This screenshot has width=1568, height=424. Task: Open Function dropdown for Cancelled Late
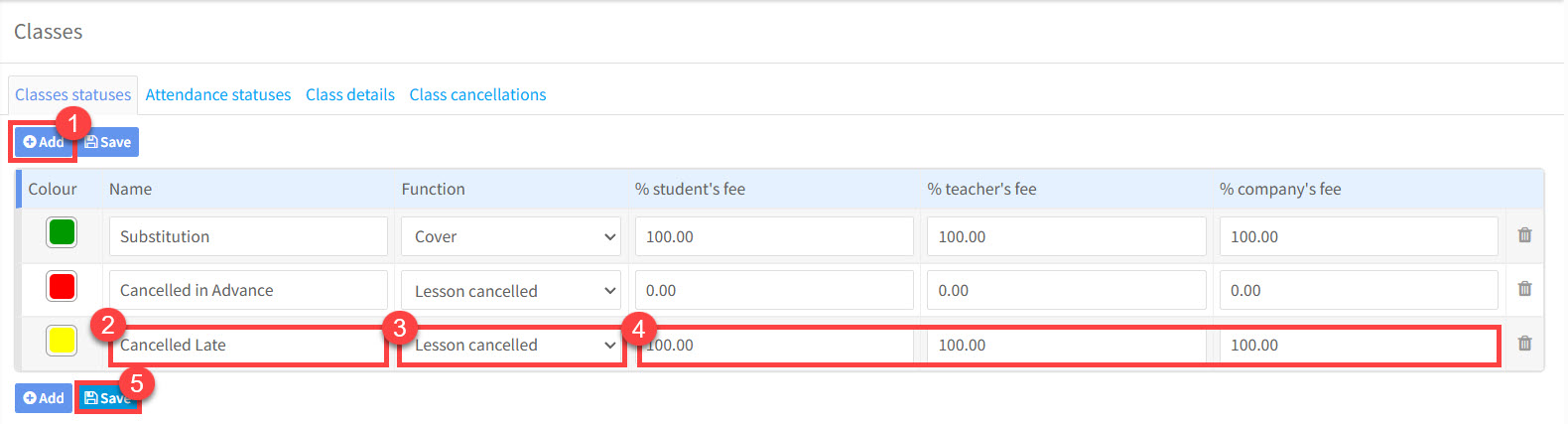point(511,345)
